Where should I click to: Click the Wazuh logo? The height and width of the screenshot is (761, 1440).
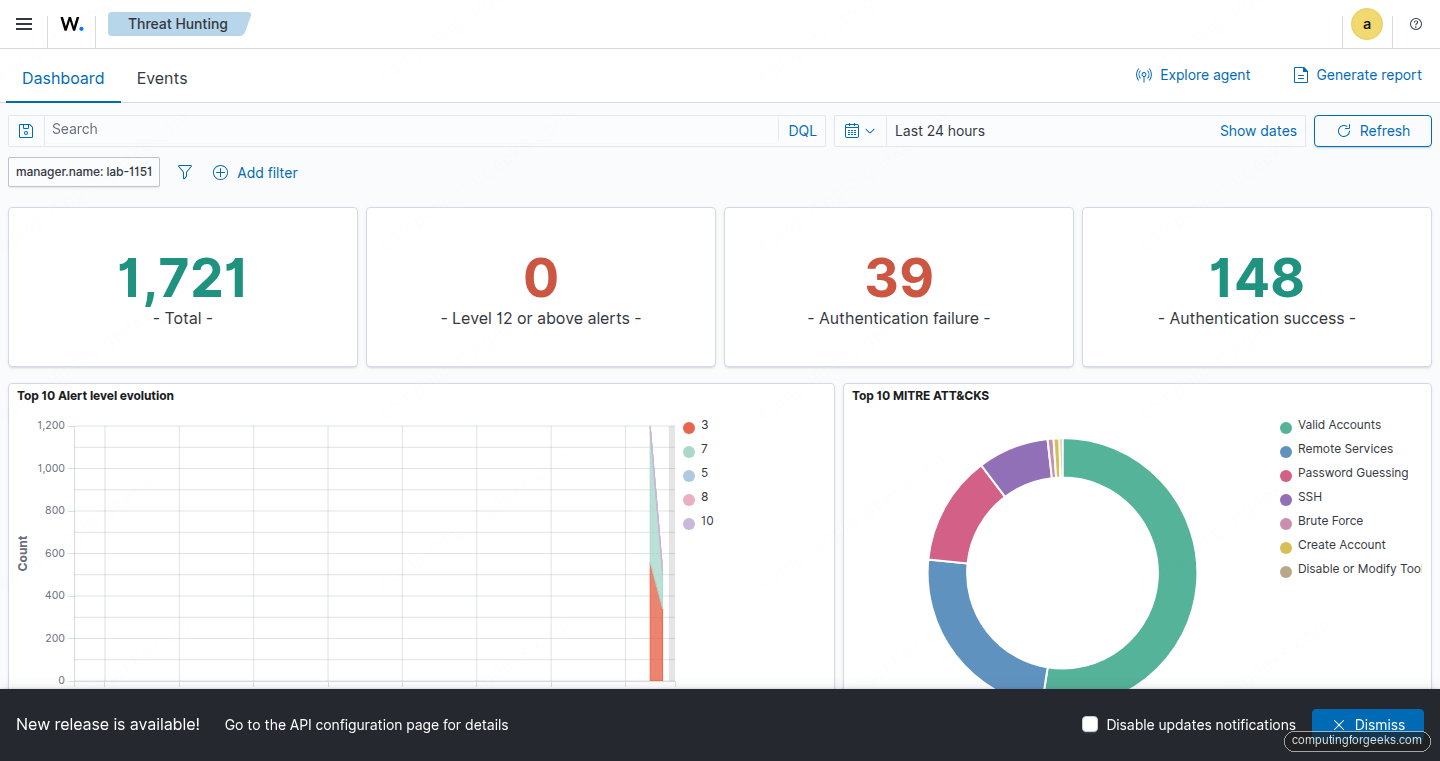pos(71,24)
